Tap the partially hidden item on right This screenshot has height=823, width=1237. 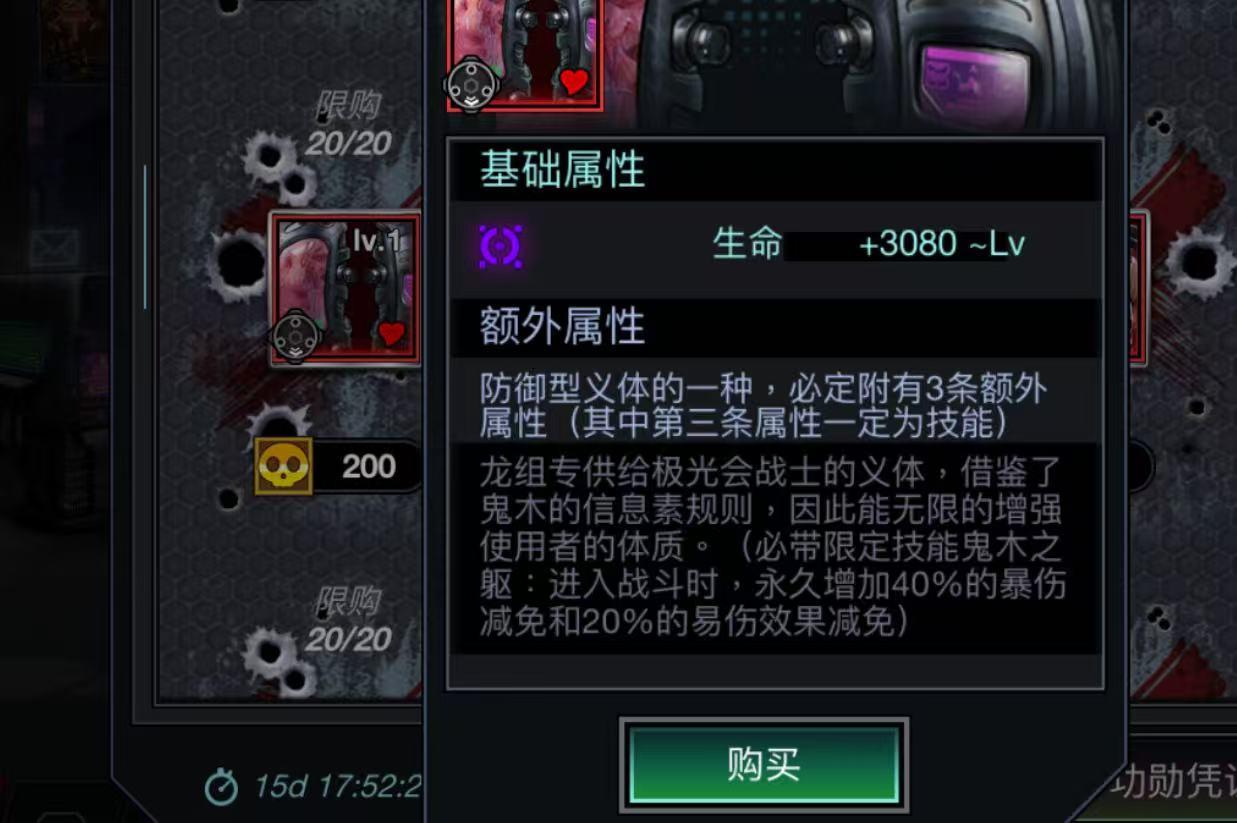point(1139,288)
